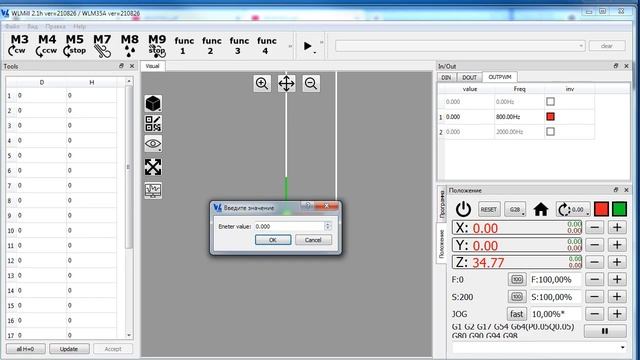
Task: Run custom func 3
Action: click(x=239, y=45)
